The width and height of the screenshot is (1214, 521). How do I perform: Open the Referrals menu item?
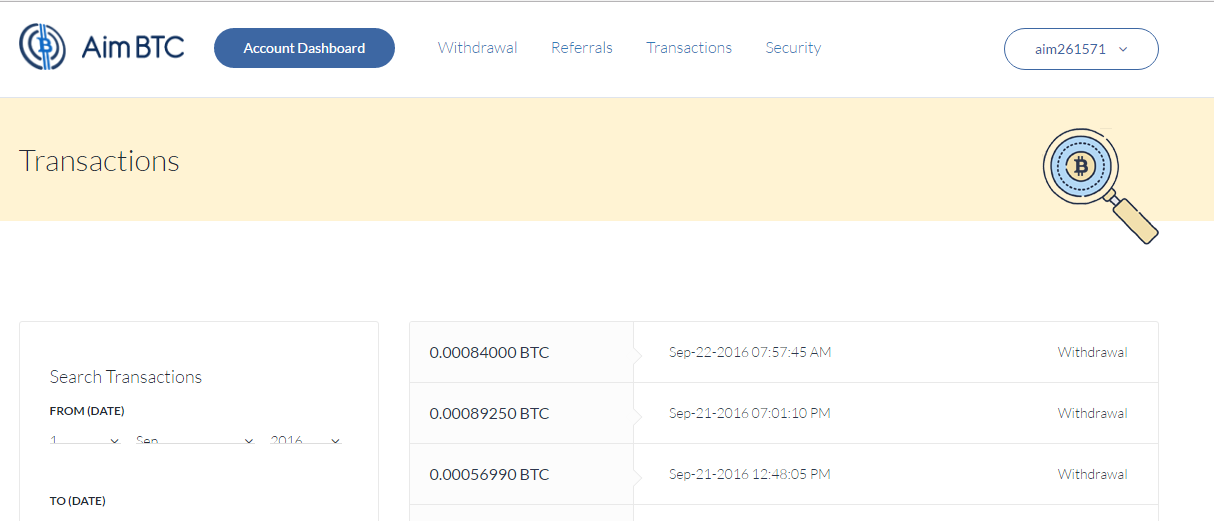[581, 48]
